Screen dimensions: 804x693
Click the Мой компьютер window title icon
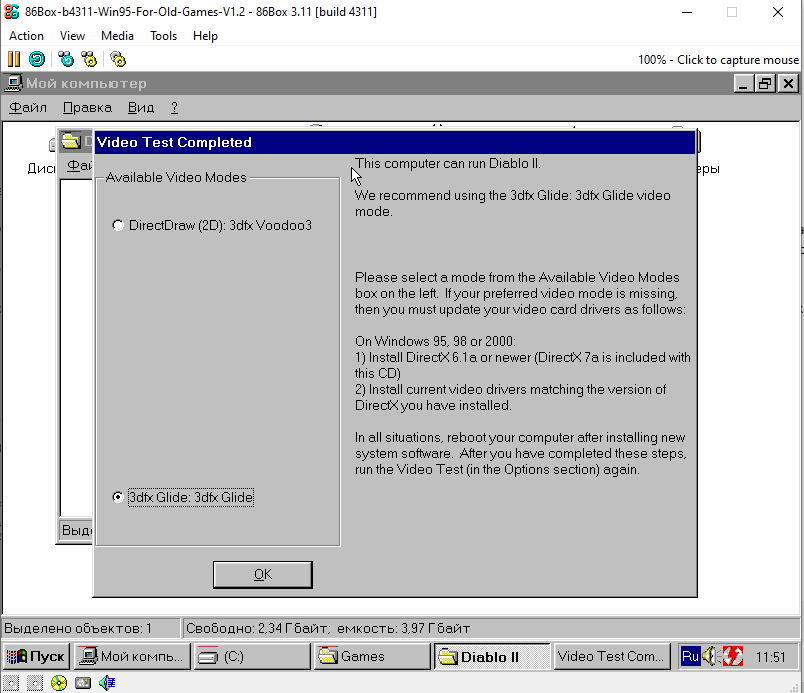pos(13,83)
